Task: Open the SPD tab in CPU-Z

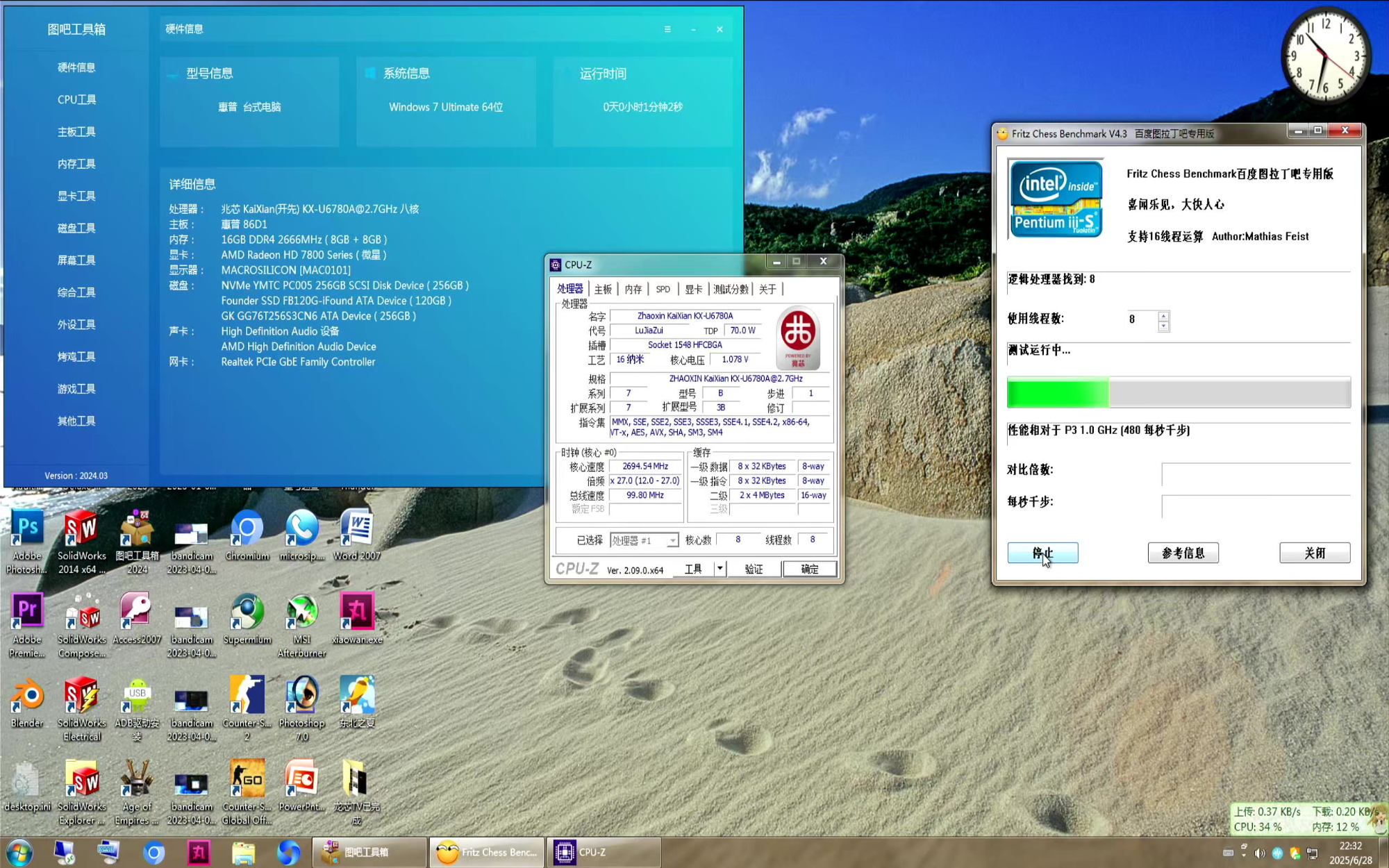Action: click(663, 289)
